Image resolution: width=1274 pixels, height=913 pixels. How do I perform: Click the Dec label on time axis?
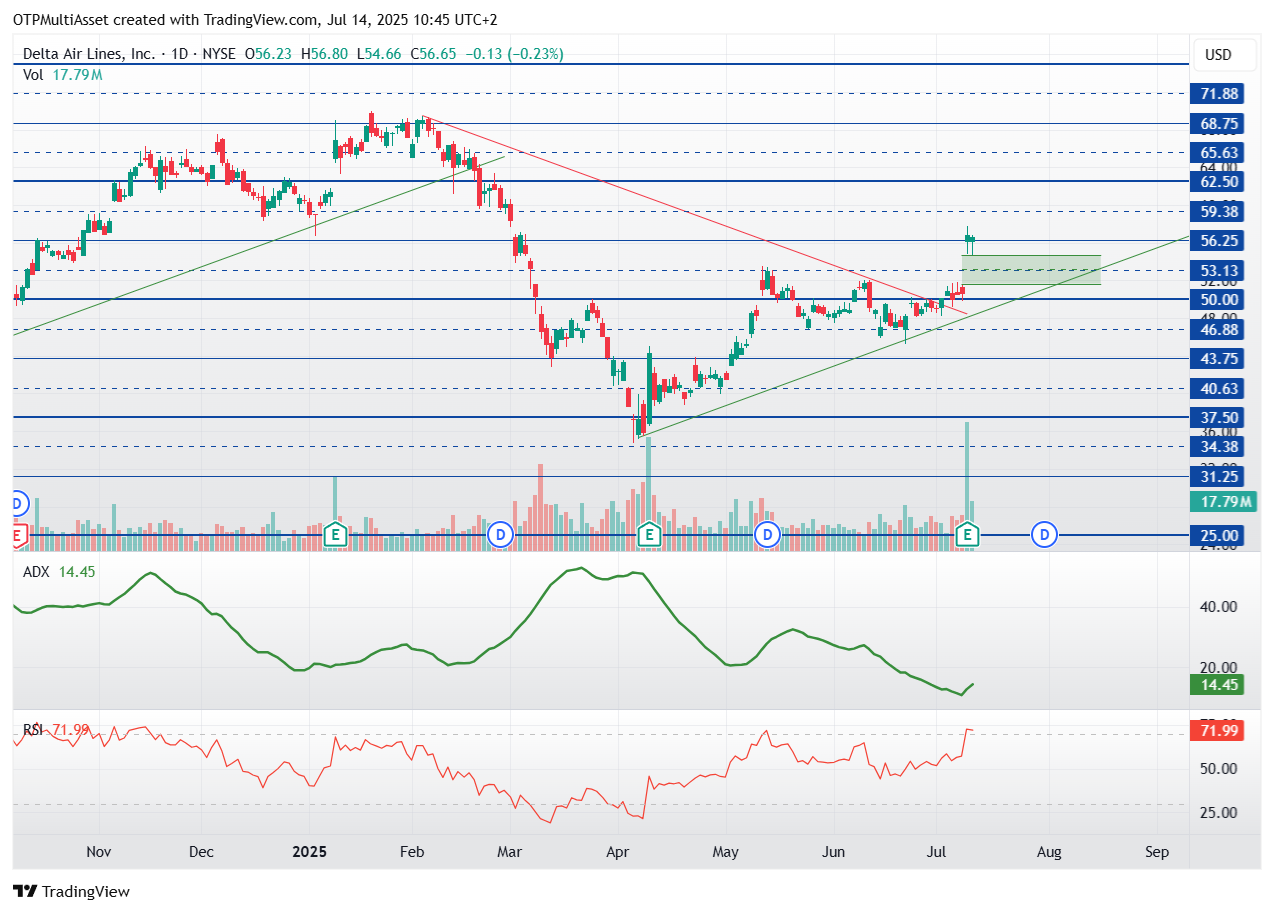coord(202,852)
